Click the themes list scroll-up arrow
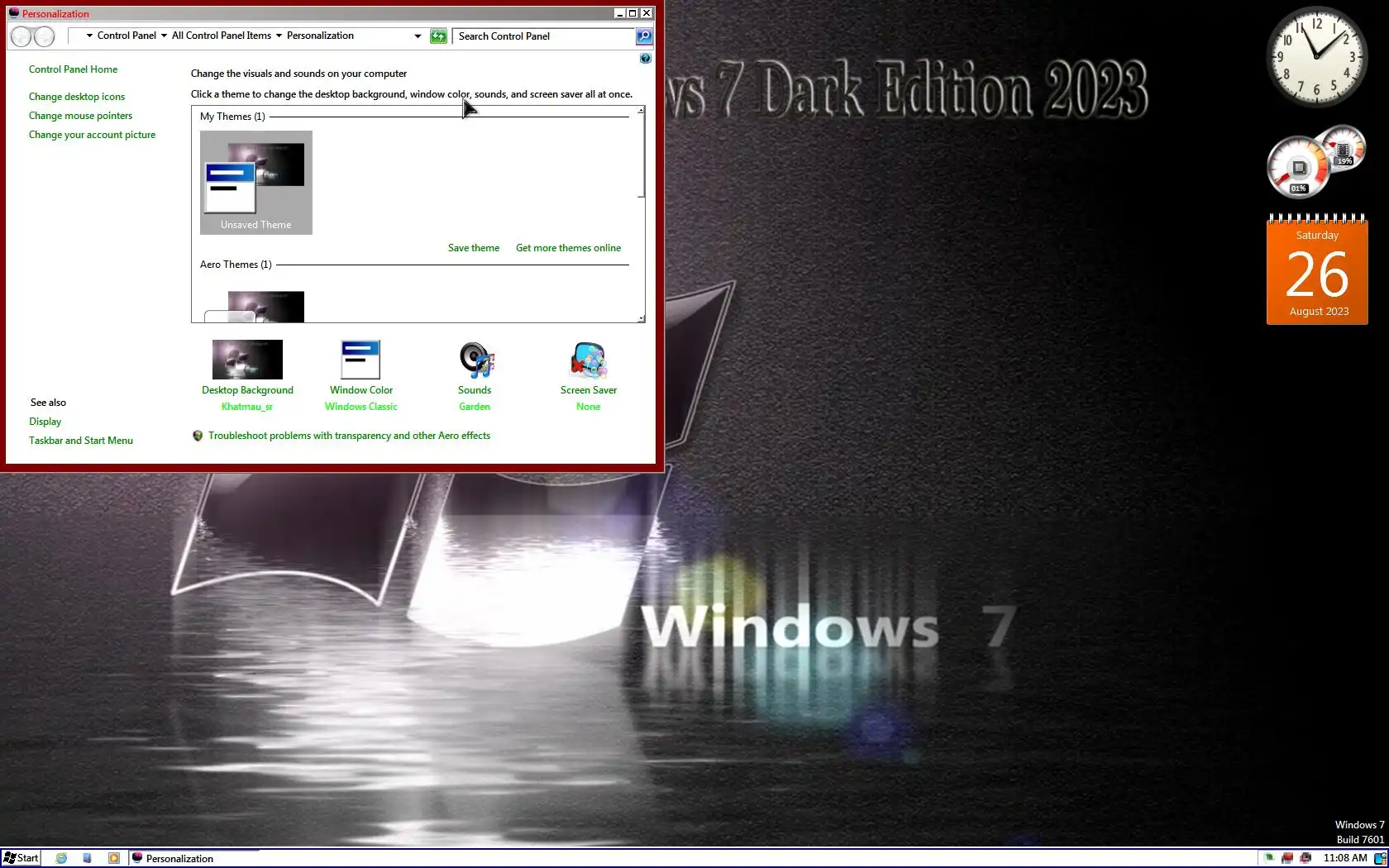1389x868 pixels. point(641,111)
